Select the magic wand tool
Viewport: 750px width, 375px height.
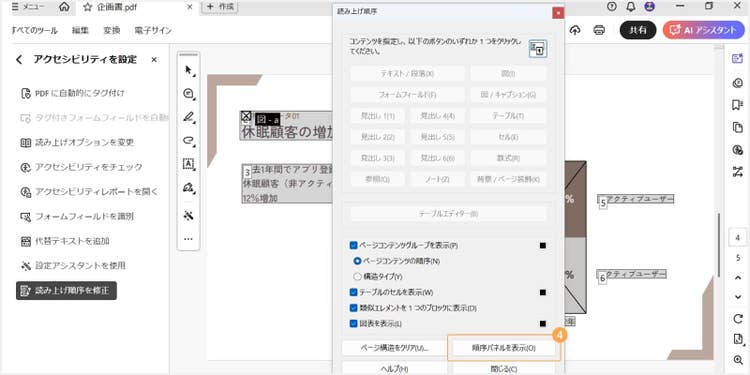click(188, 216)
